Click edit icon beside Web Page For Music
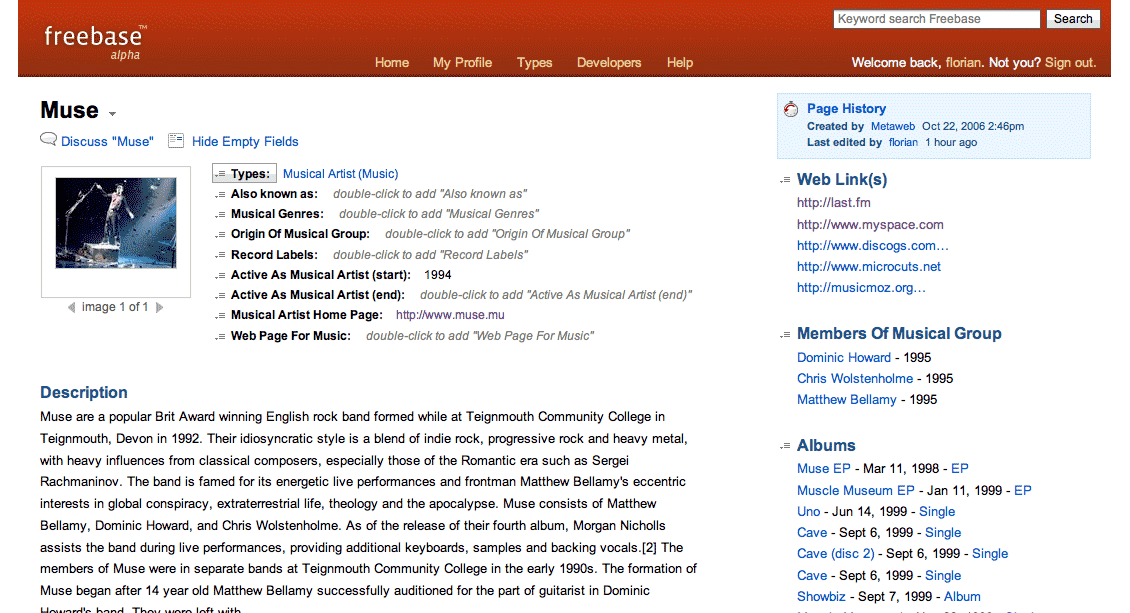Viewport: 1130px width, 613px height. 221,337
